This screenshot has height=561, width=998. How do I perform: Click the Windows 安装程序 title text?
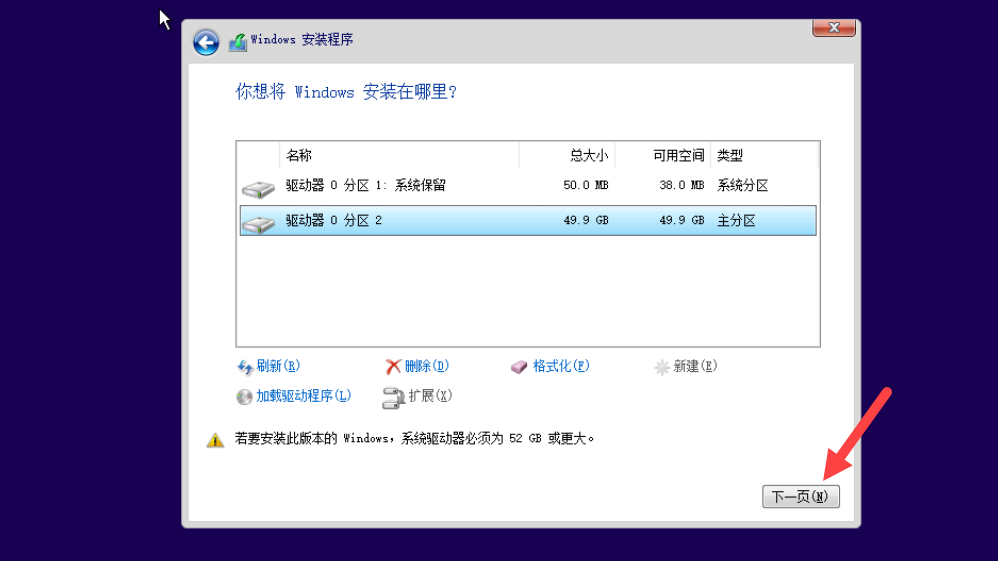(302, 39)
